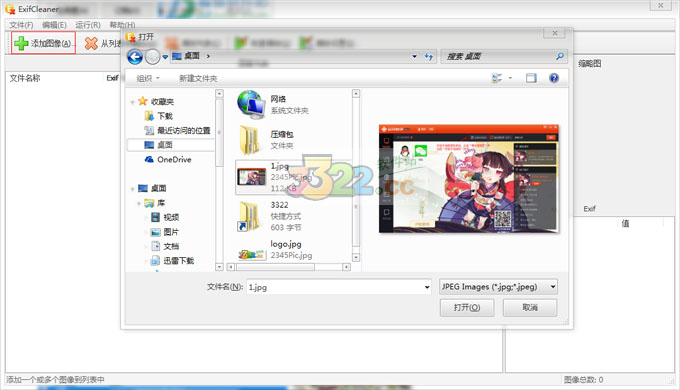
Task: Collapse the lower 桌面 desktop tree node
Action: coord(132,189)
